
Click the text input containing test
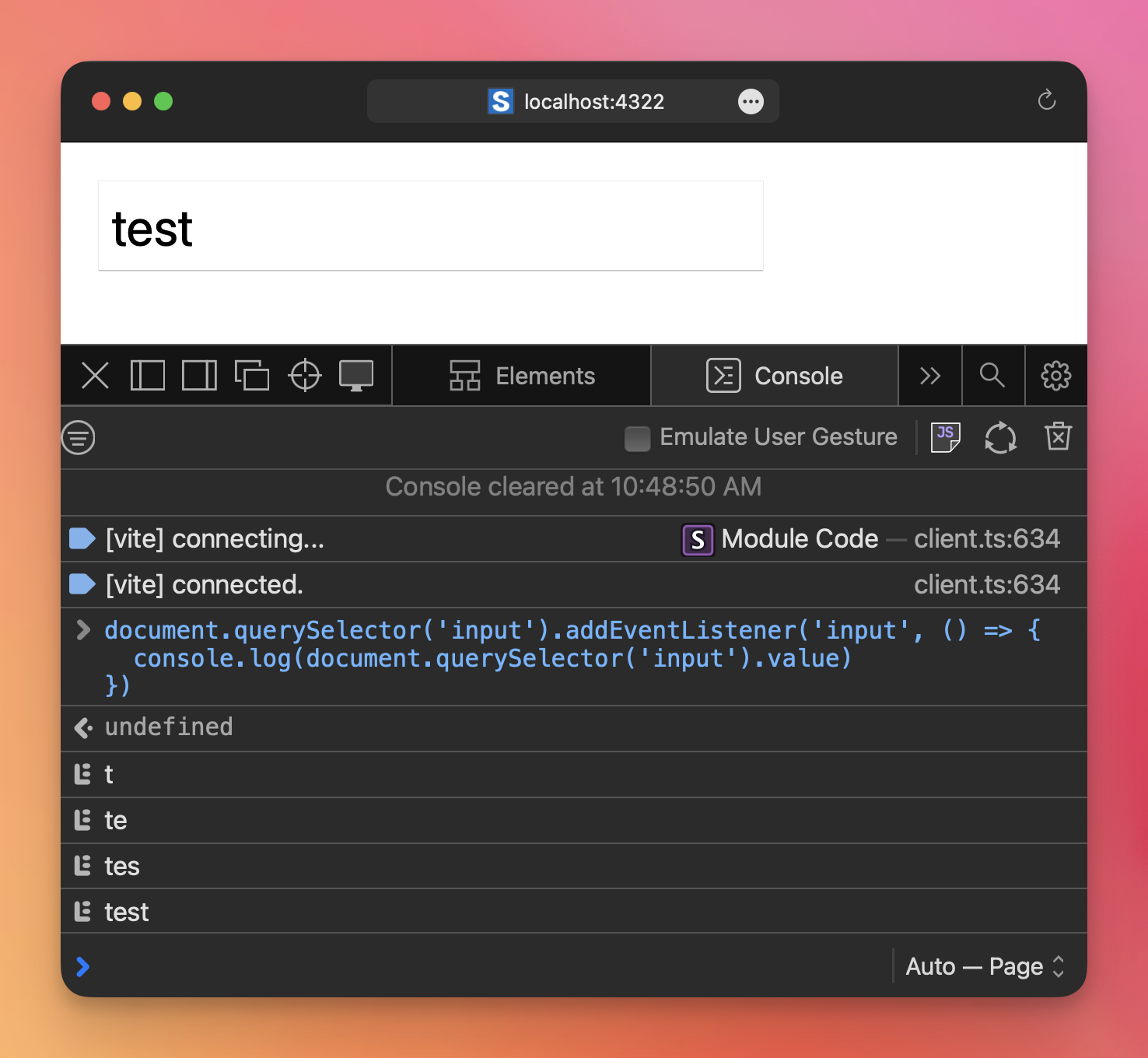(x=430, y=226)
